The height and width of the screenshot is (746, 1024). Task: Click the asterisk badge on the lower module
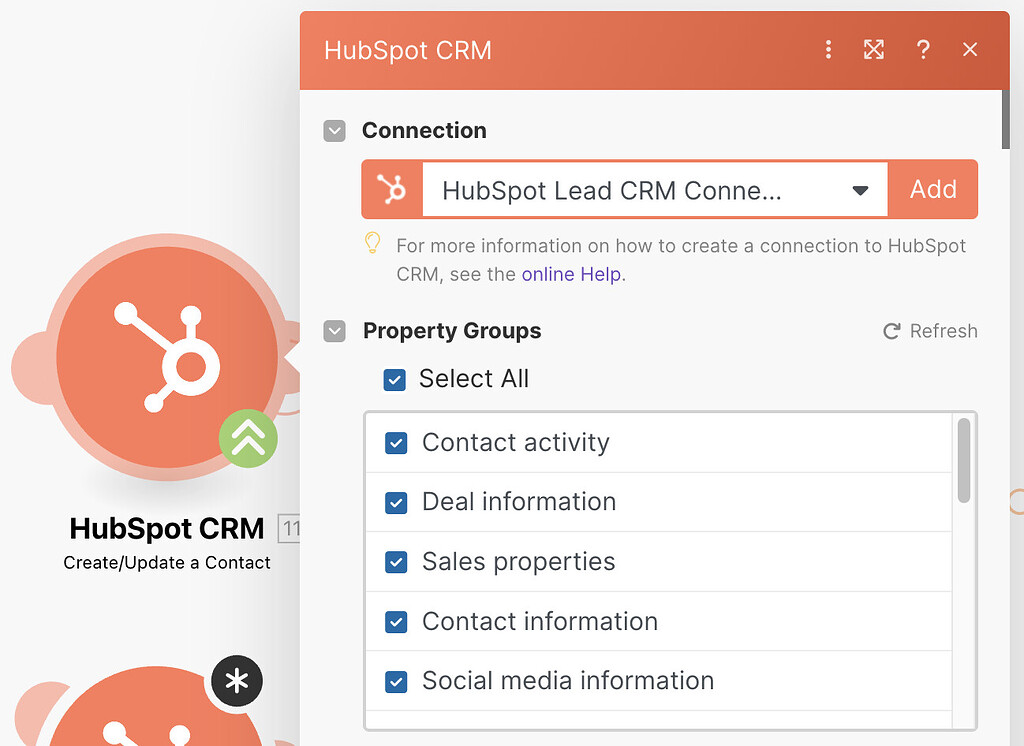coord(236,681)
